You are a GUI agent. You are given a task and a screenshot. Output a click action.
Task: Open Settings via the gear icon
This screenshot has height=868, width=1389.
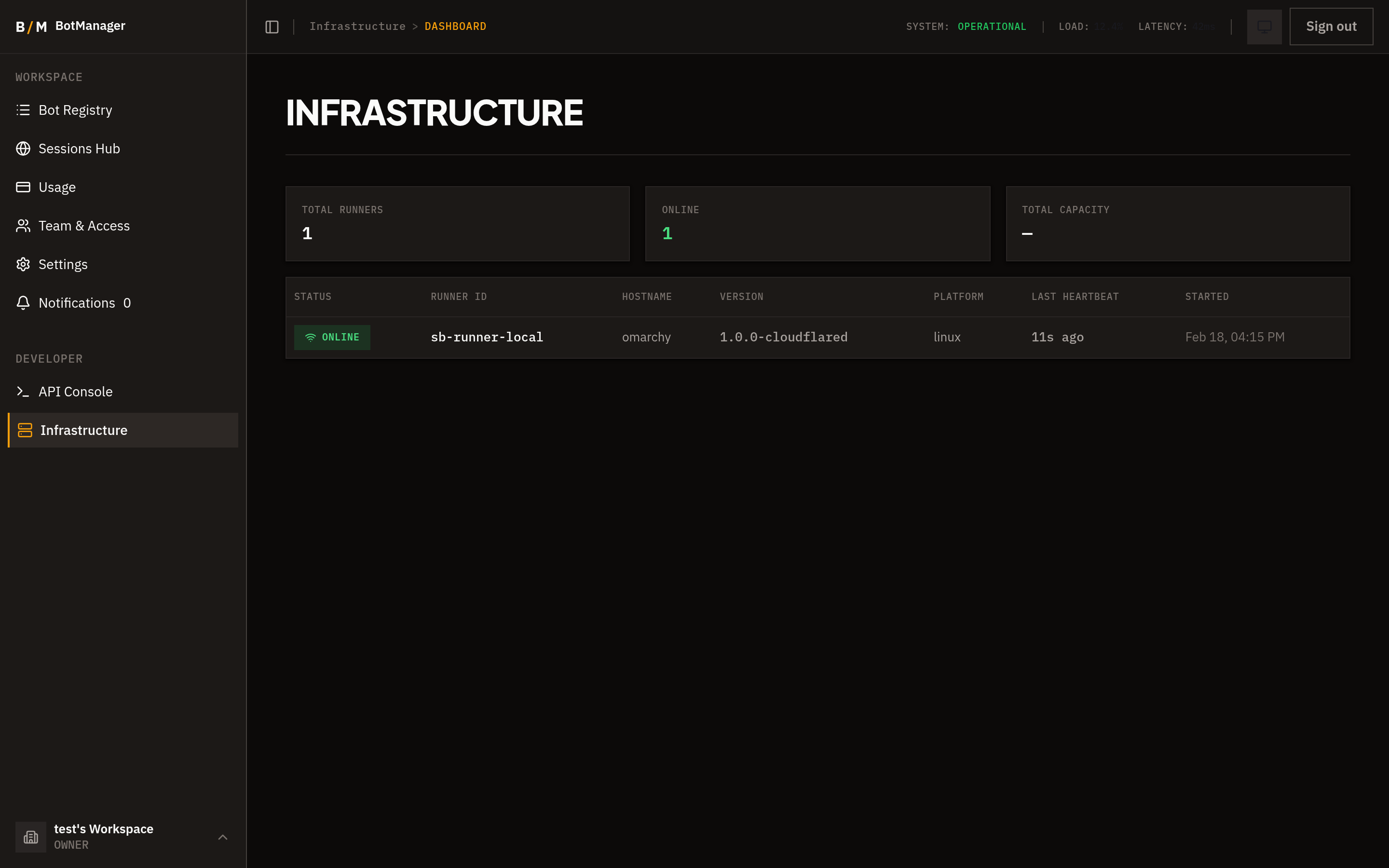[23, 264]
